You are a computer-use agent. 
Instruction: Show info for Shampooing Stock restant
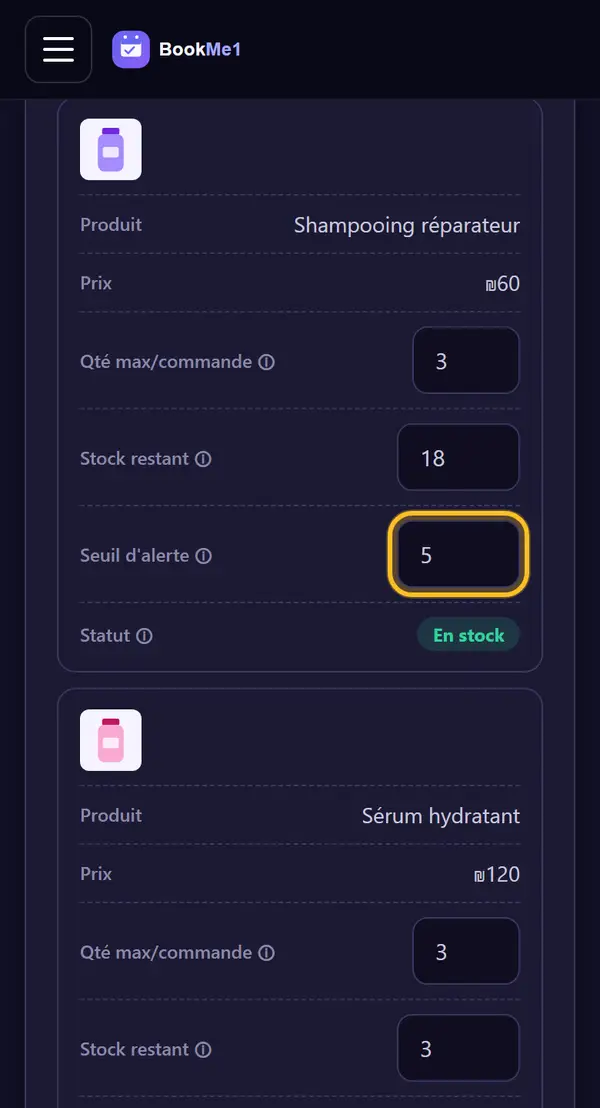tap(203, 459)
